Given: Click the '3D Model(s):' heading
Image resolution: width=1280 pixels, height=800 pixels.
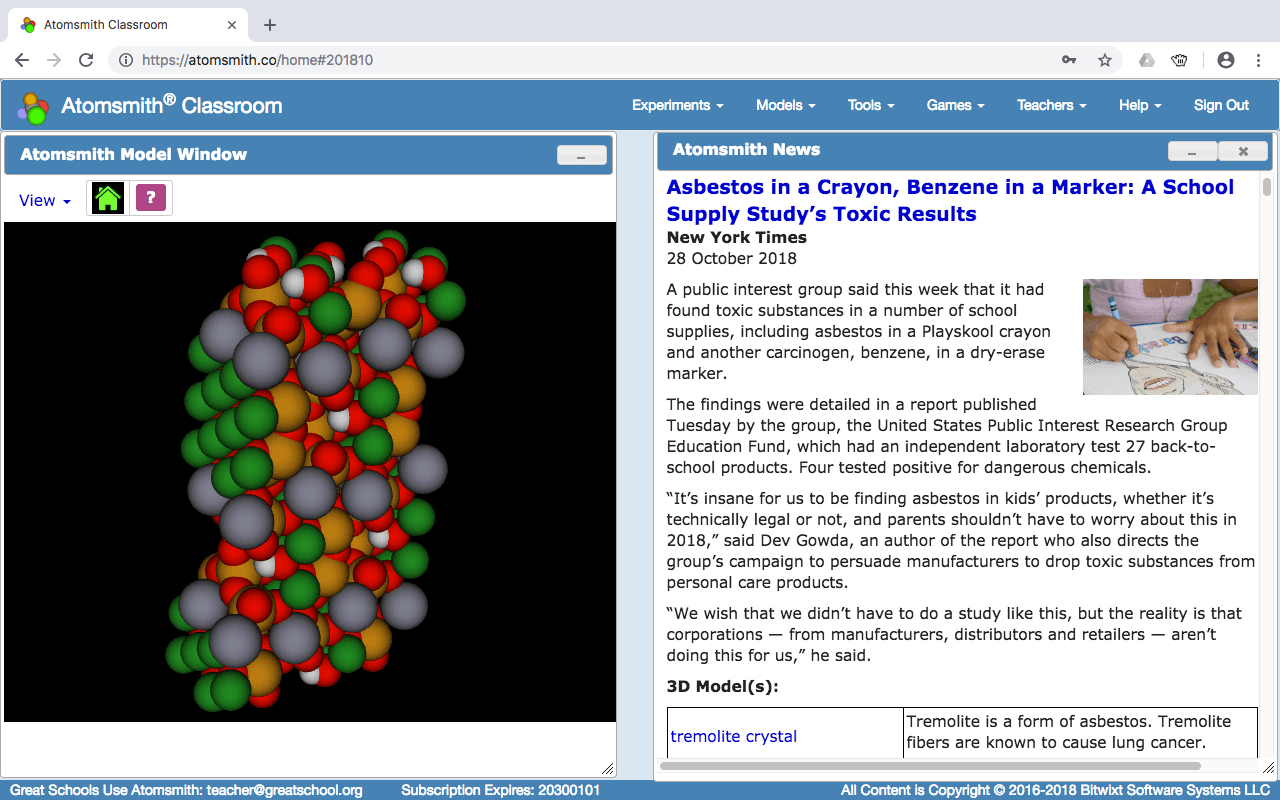Looking at the screenshot, I should point(723,687).
